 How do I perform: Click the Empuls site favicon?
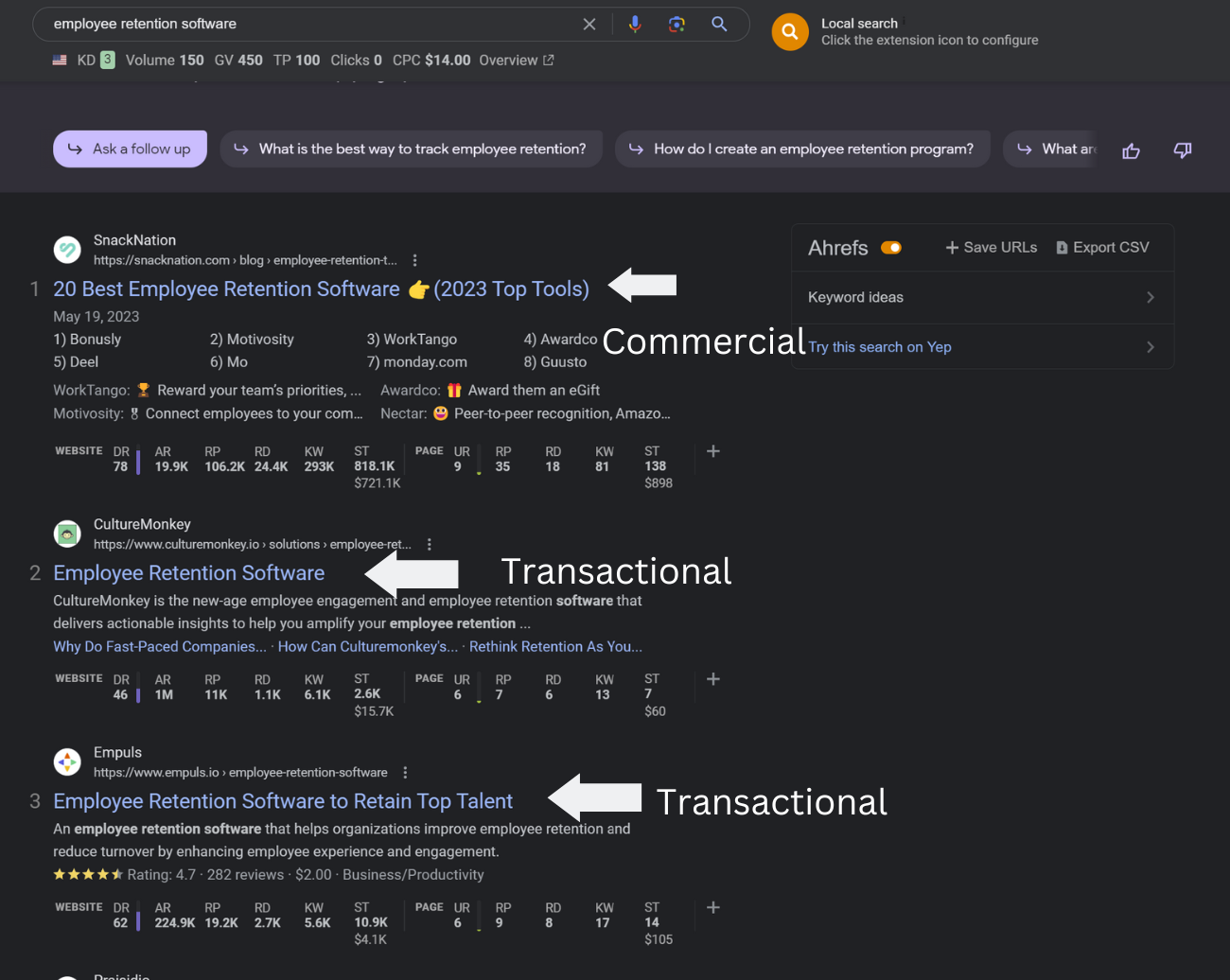(x=67, y=761)
